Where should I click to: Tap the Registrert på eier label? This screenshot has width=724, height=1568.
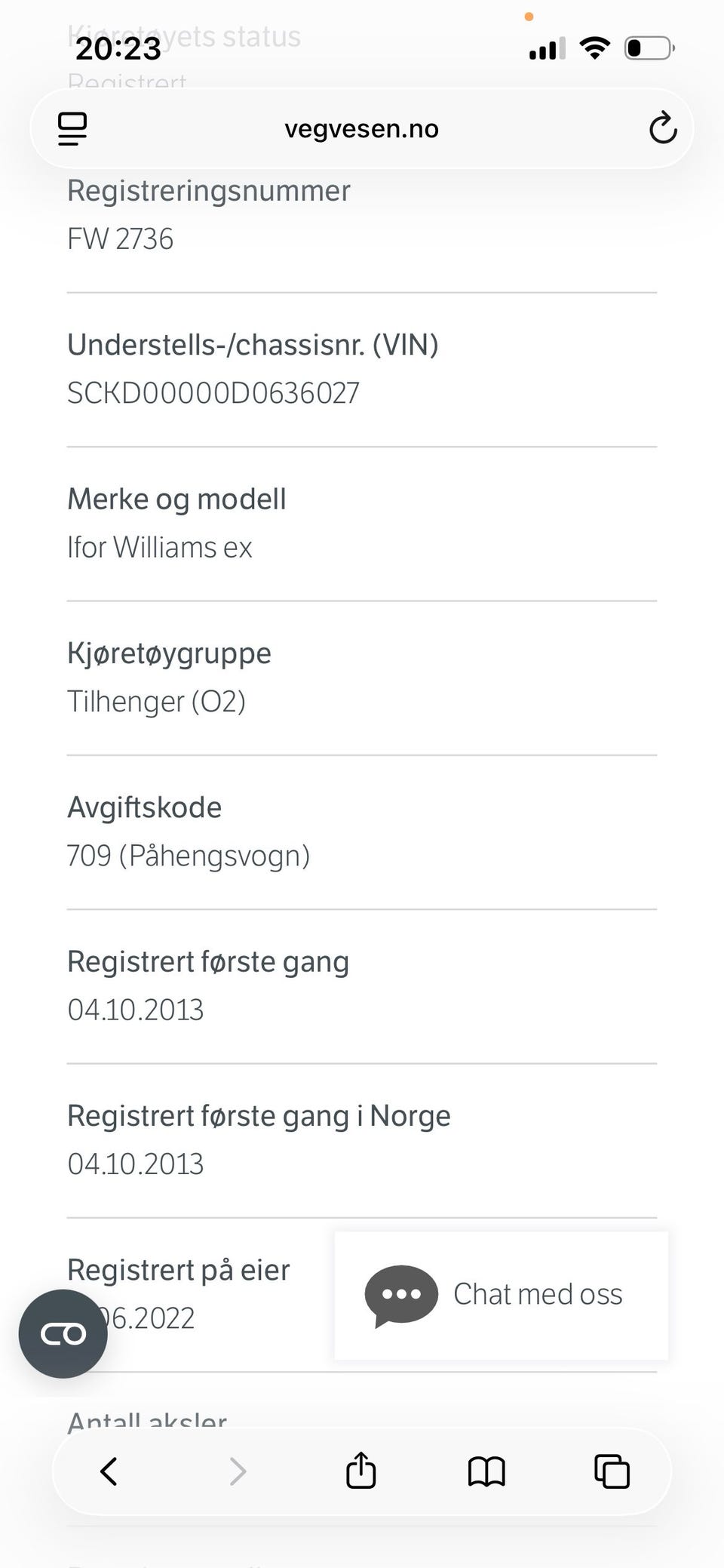point(178,1270)
